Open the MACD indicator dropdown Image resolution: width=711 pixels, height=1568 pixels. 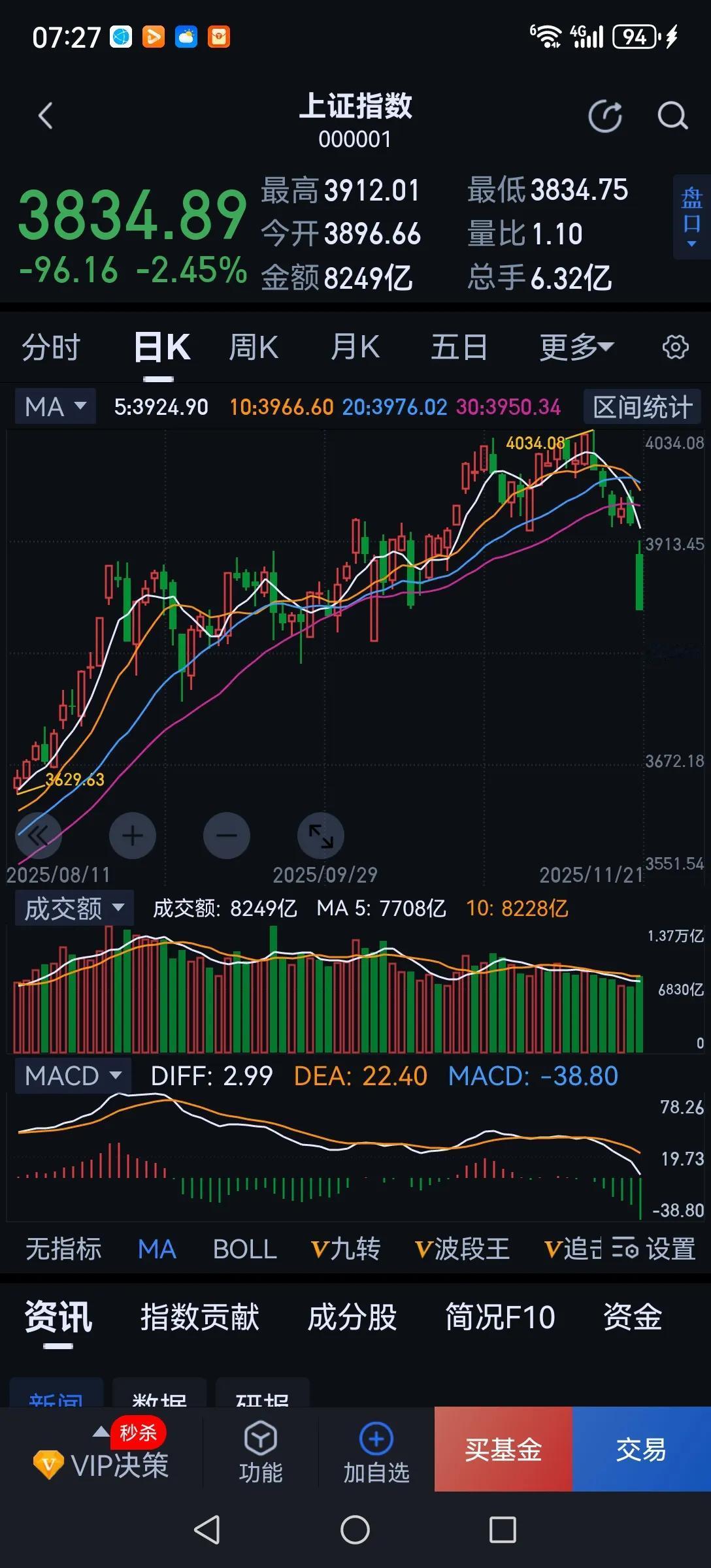(x=73, y=1075)
